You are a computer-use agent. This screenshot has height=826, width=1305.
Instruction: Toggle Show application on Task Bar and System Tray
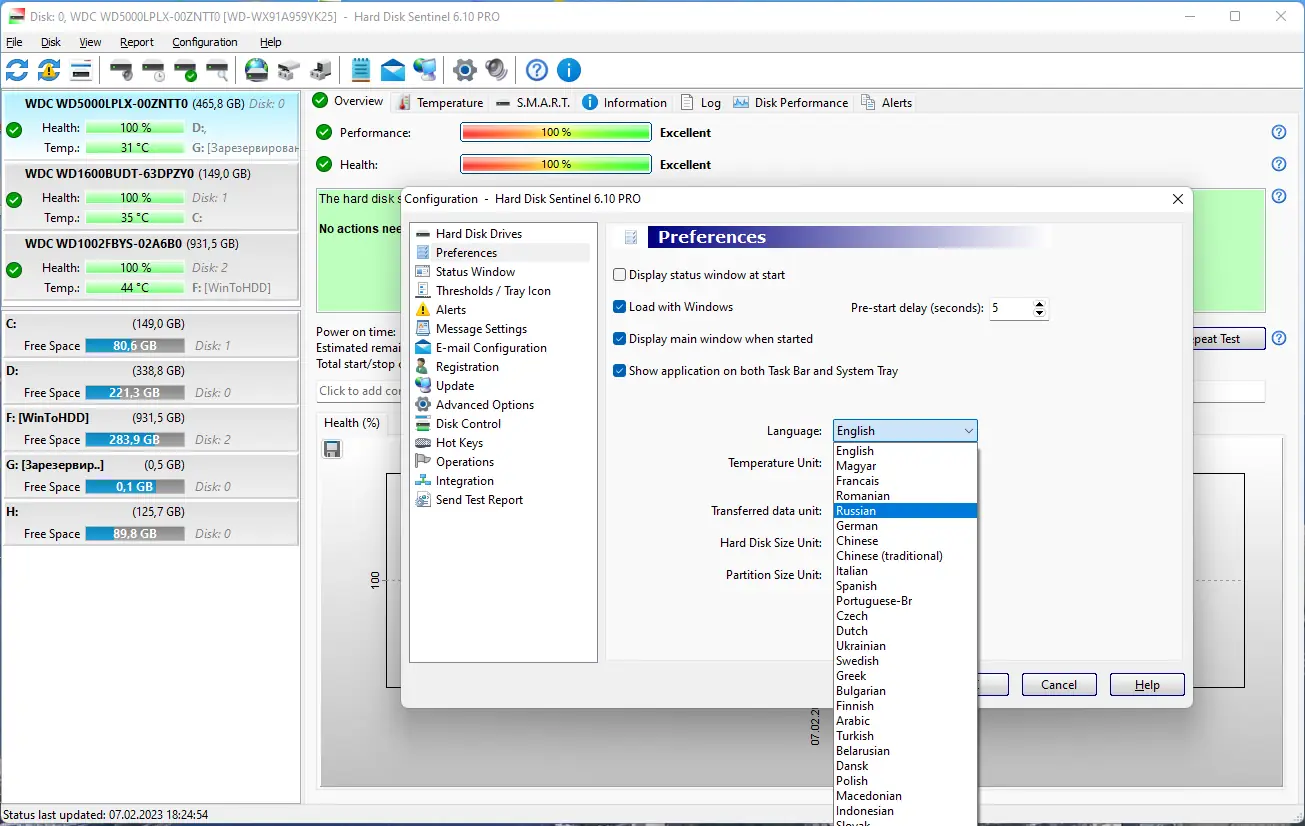click(620, 371)
